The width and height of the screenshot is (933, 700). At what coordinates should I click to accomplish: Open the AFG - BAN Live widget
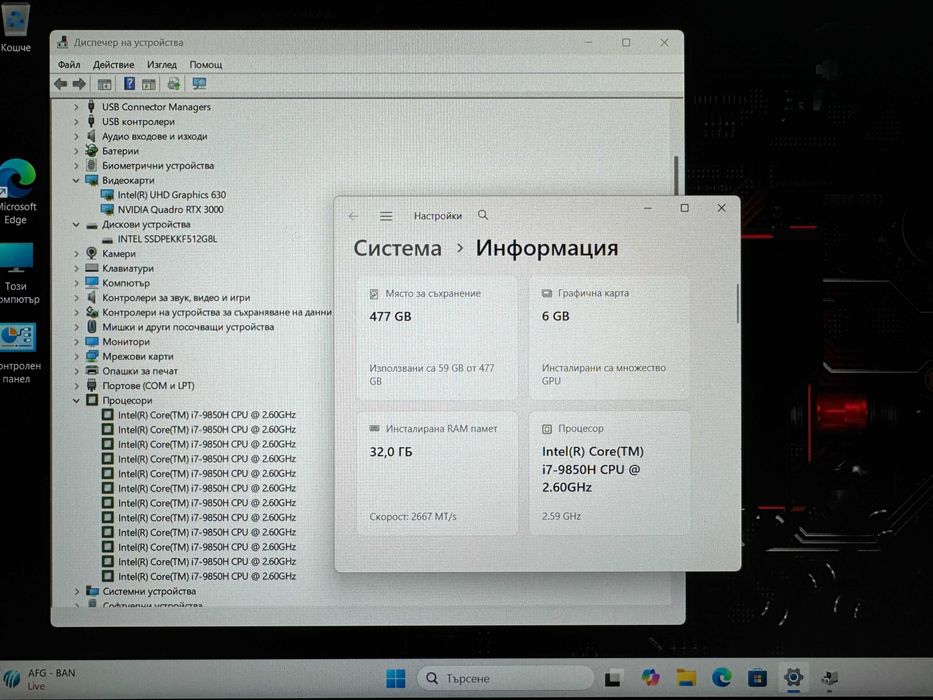click(39, 679)
